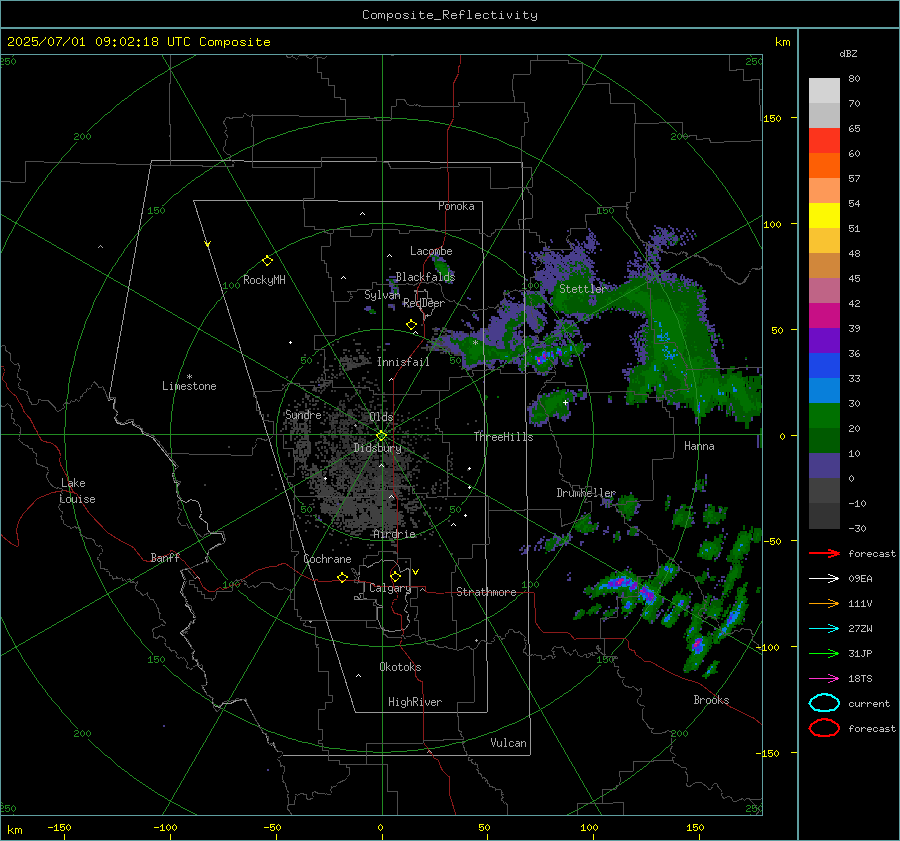
Task: Click the purple 0-10 dBZ color swatch
Action: pyautogui.click(x=824, y=466)
